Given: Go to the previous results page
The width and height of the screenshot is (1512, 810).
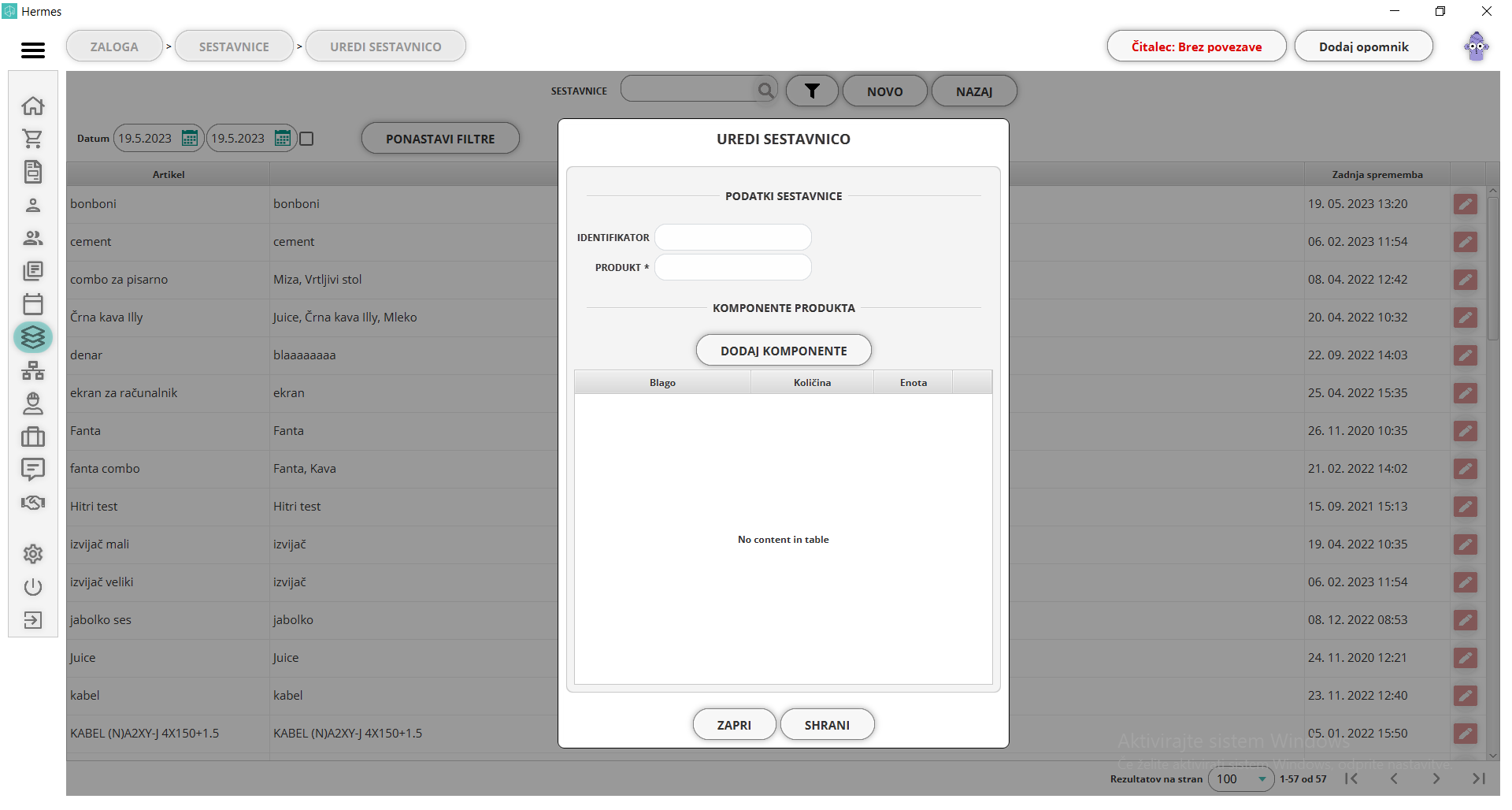Looking at the screenshot, I should point(1394,778).
